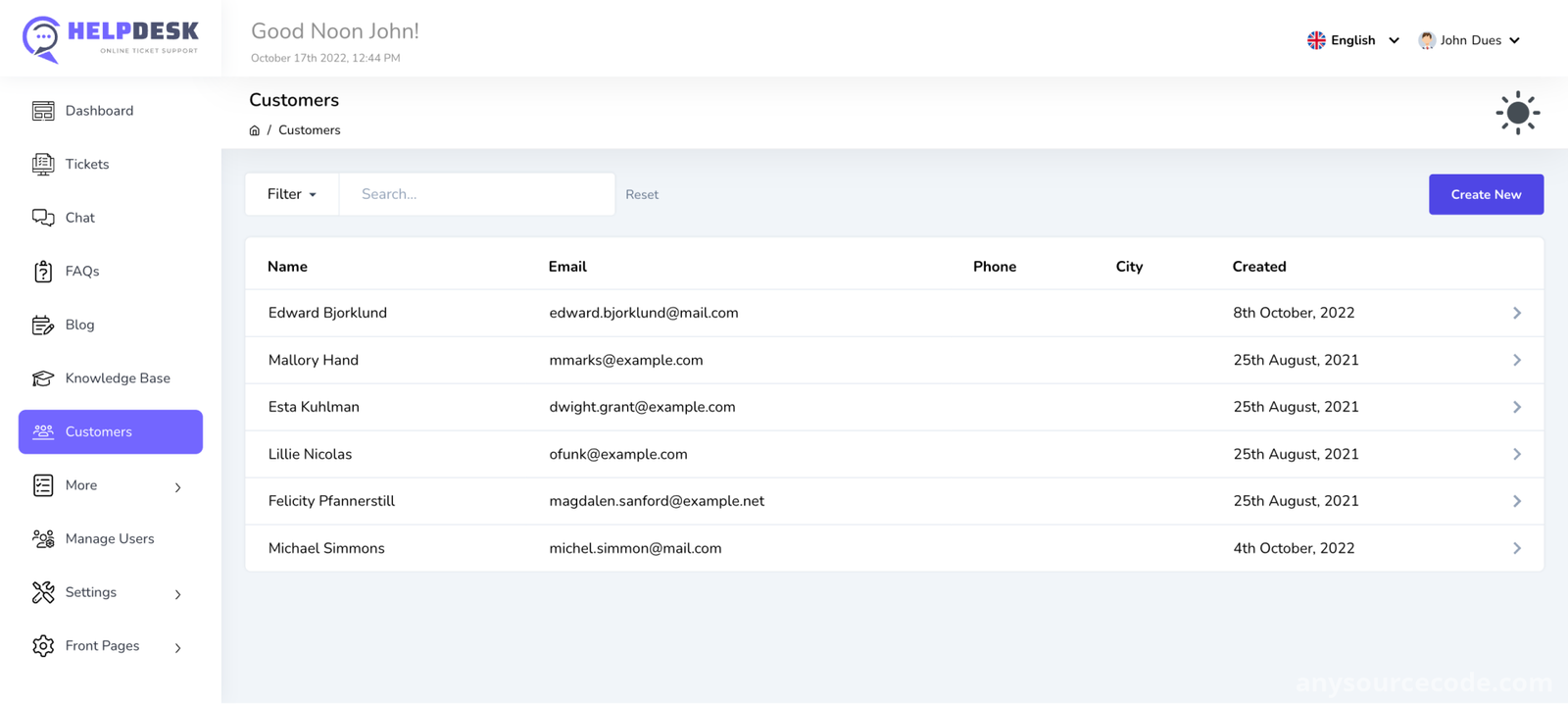This screenshot has height=704, width=1568.
Task: Click the Tickets sidebar icon
Action: tap(43, 164)
